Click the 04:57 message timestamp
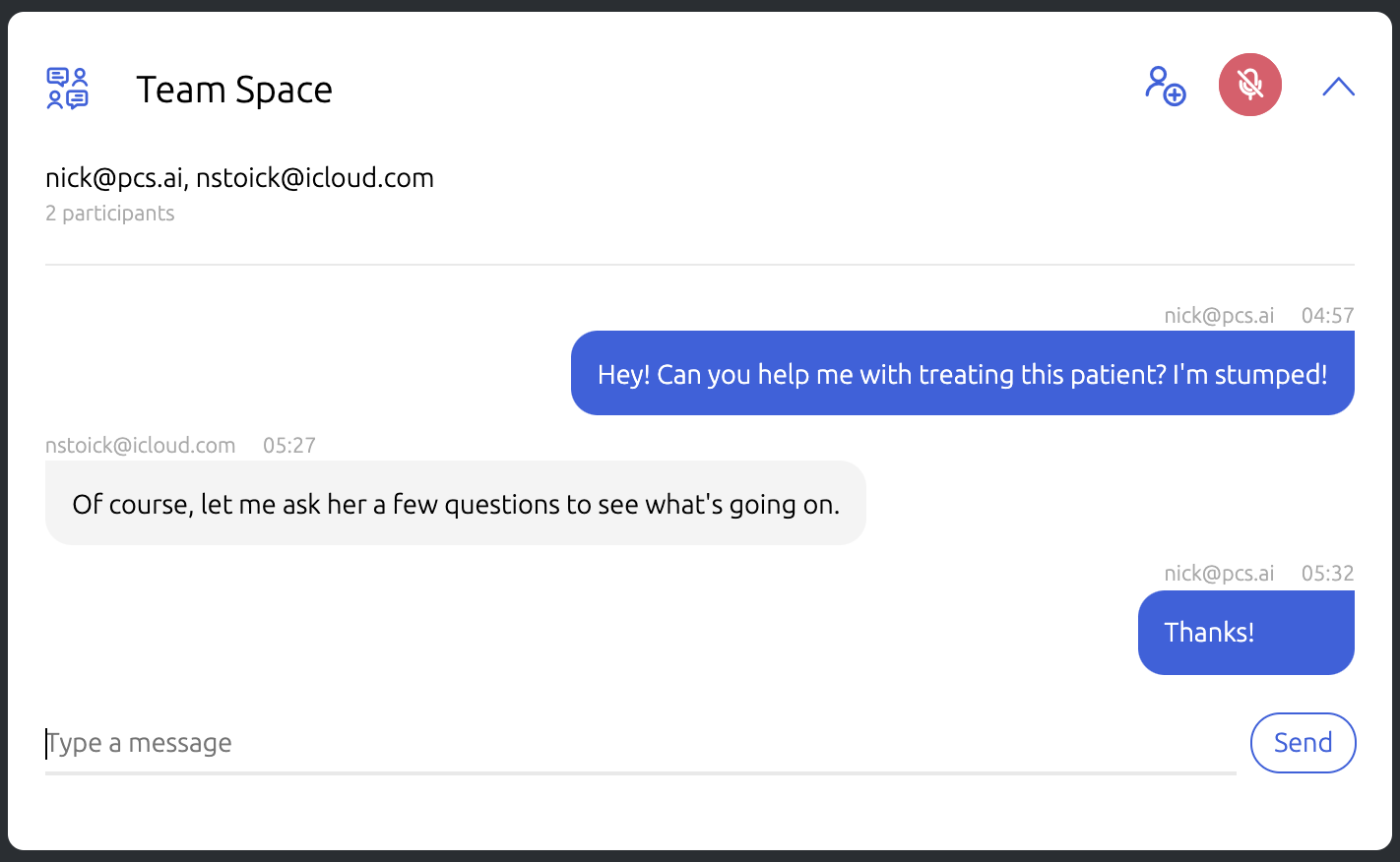This screenshot has height=862, width=1400. (1327, 316)
